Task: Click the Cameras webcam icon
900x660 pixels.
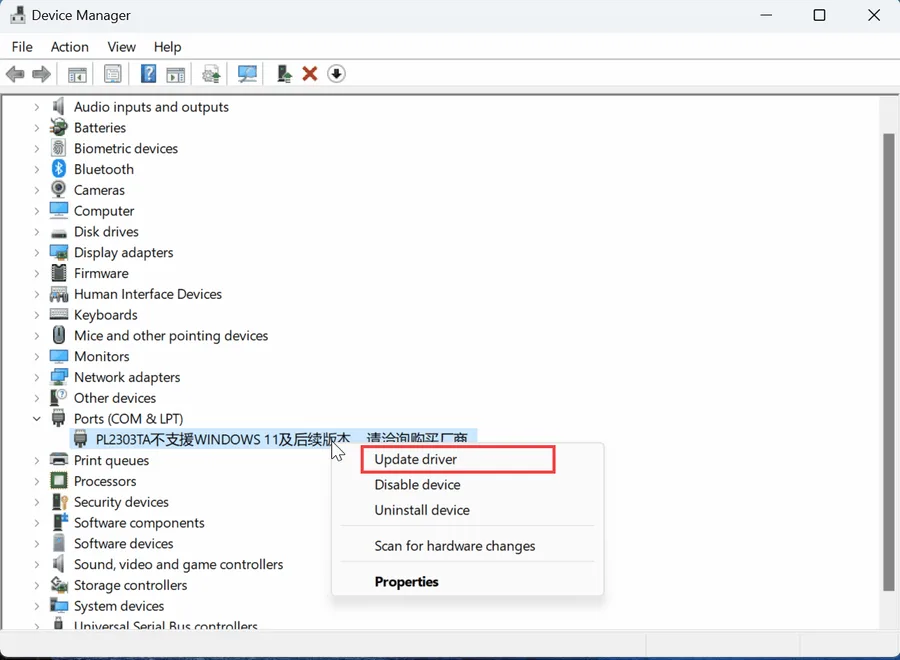Action: (59, 189)
